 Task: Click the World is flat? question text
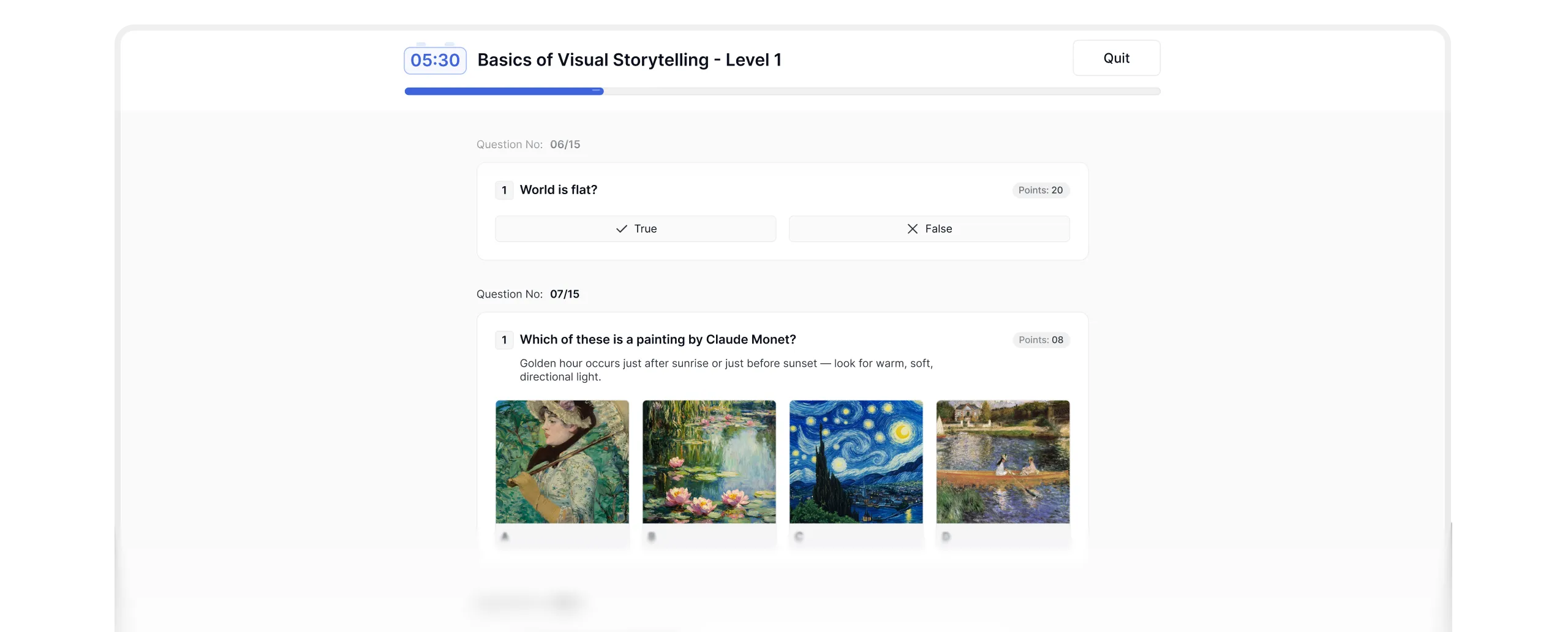(558, 190)
